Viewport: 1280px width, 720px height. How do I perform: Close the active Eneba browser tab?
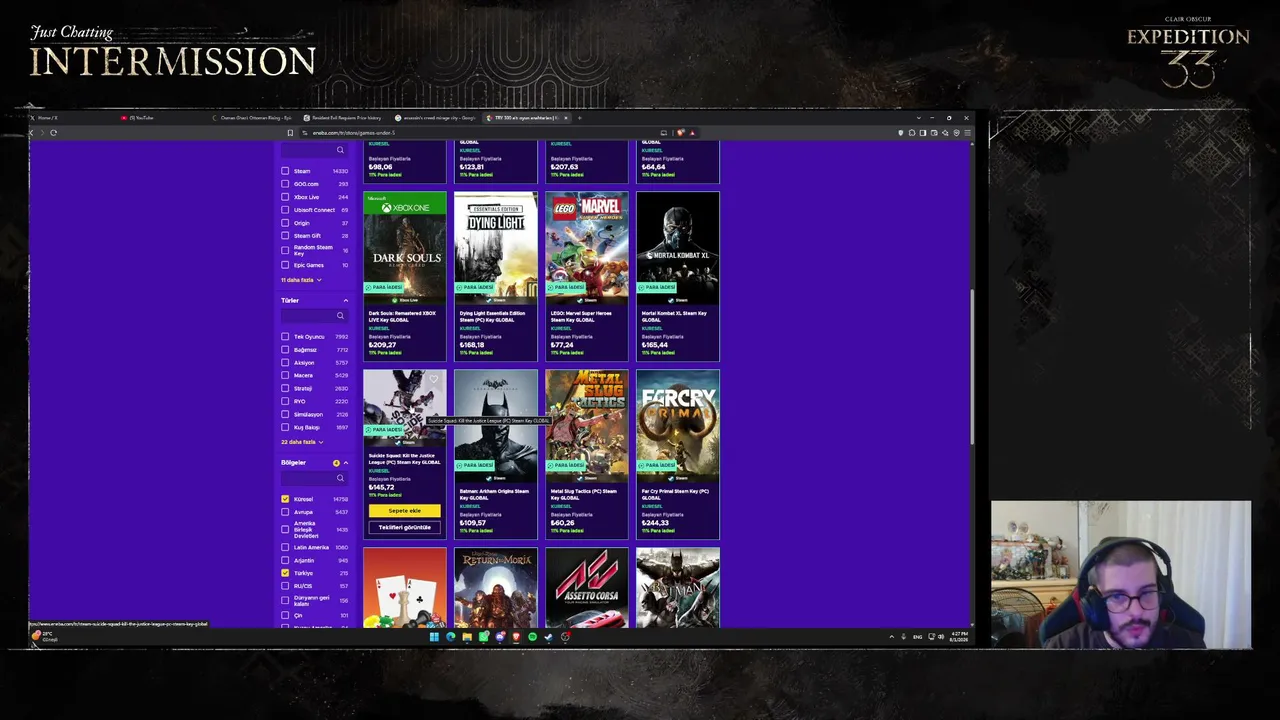pos(566,118)
